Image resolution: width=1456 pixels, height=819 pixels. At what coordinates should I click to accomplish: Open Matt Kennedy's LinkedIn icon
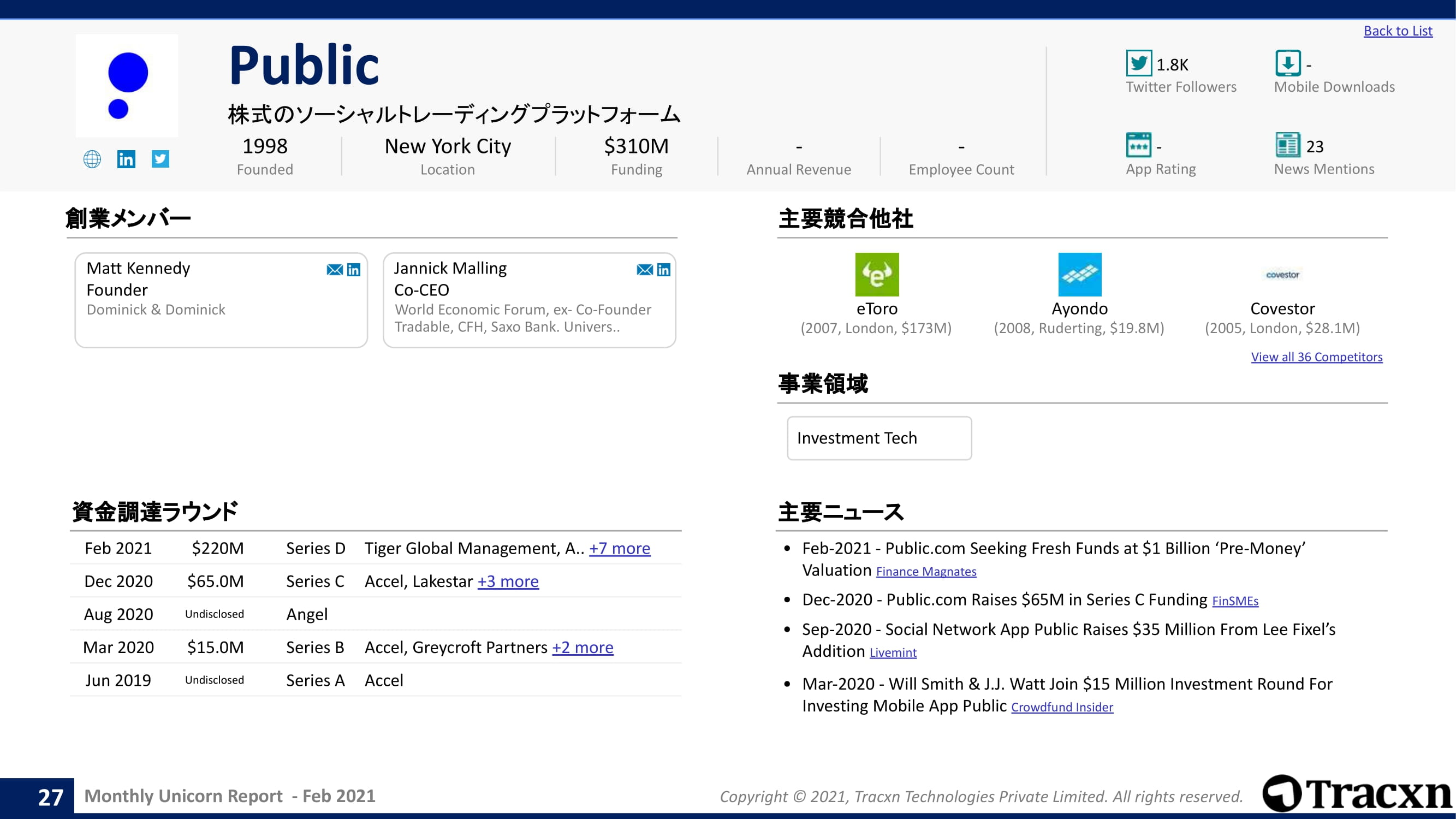click(x=354, y=270)
